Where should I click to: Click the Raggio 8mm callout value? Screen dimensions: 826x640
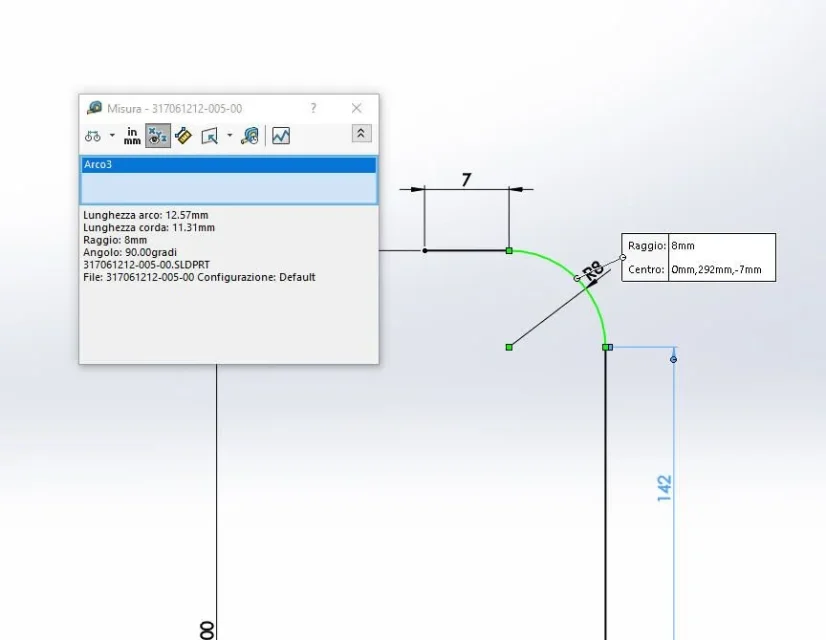tap(683, 245)
